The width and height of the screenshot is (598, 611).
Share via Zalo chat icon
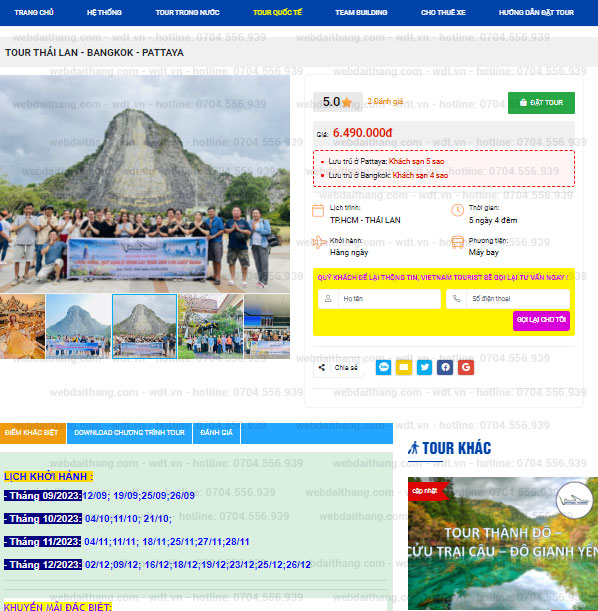pyautogui.click(x=383, y=367)
